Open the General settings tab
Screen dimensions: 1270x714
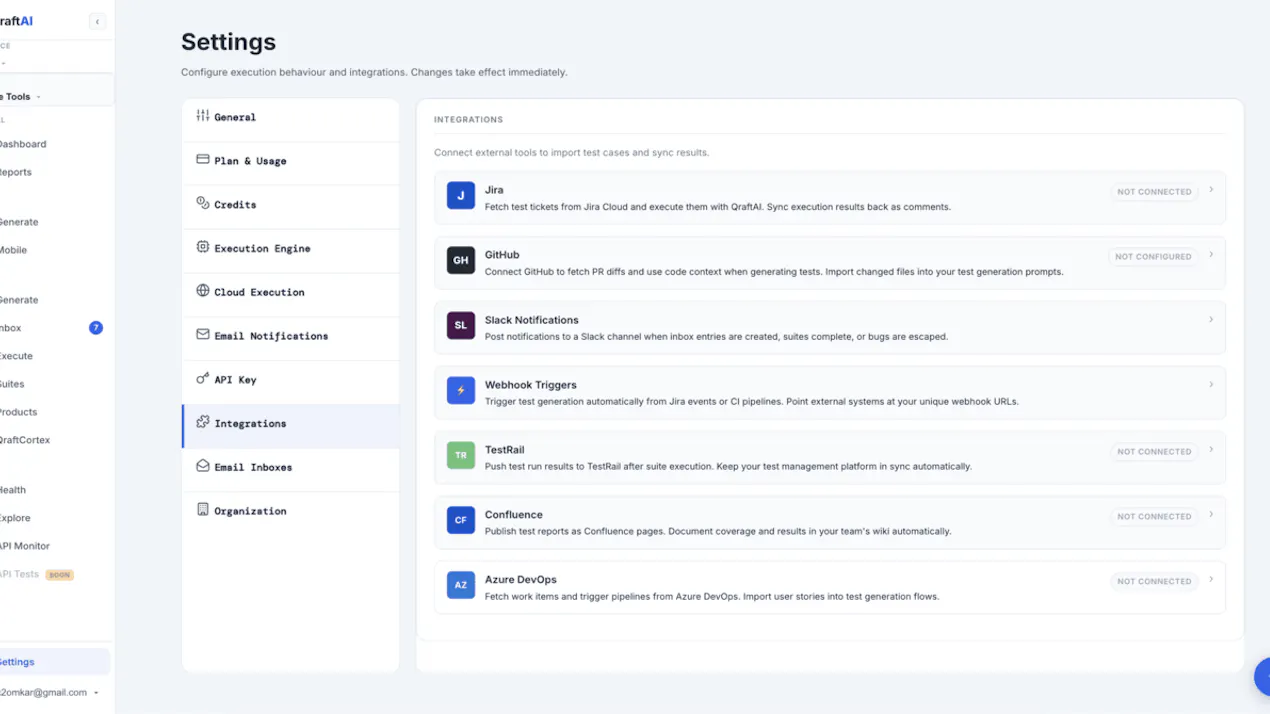coord(291,117)
